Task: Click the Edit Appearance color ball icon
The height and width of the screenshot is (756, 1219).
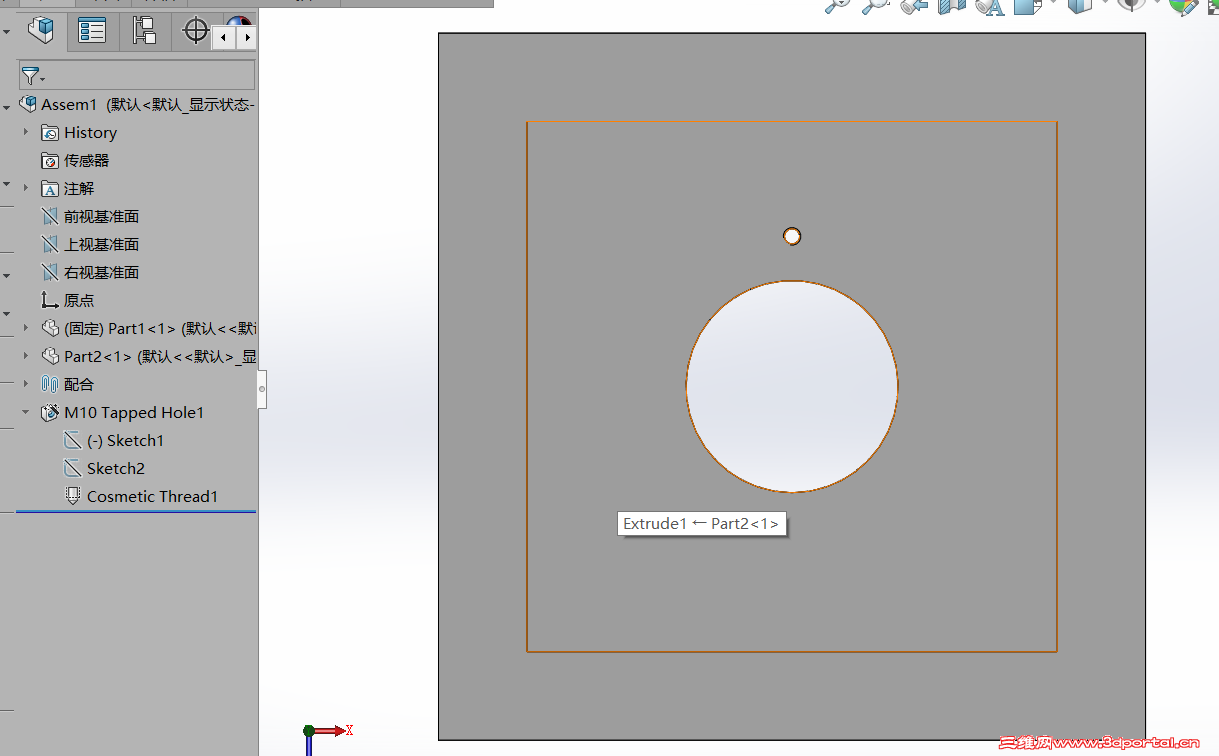Action: [x=1184, y=6]
